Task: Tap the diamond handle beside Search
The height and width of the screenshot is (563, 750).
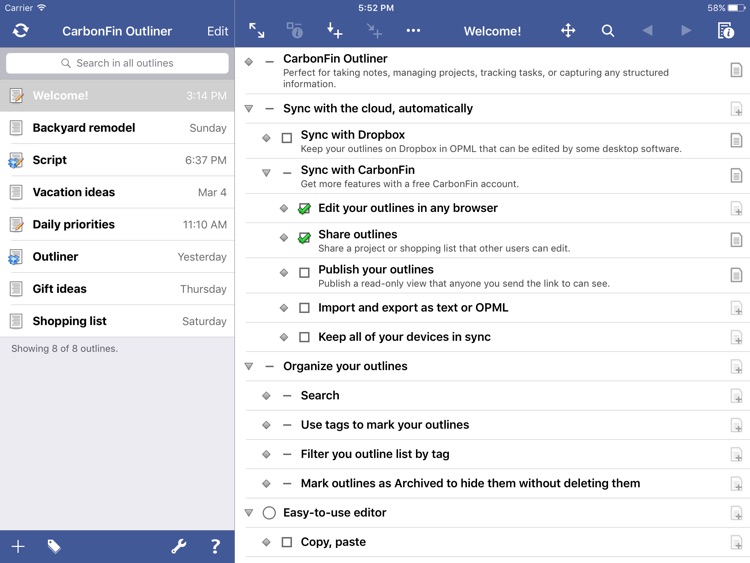Action: [x=266, y=396]
